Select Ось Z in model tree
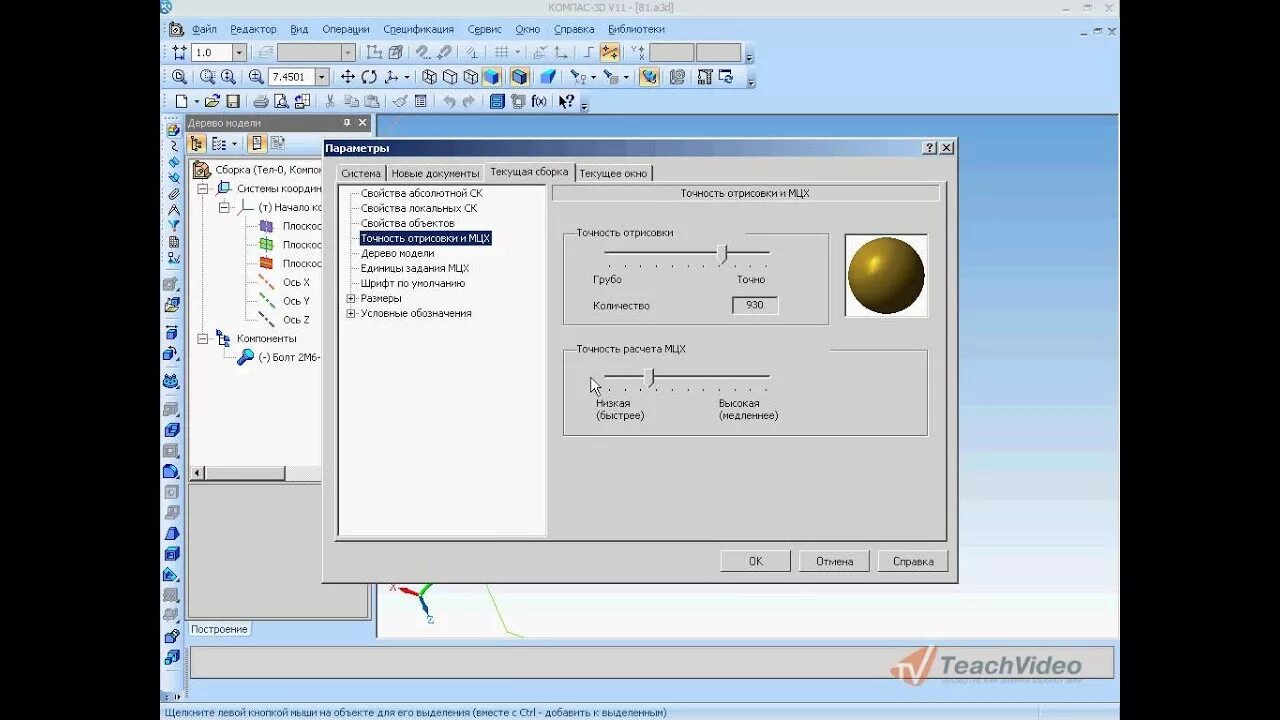 pos(296,320)
